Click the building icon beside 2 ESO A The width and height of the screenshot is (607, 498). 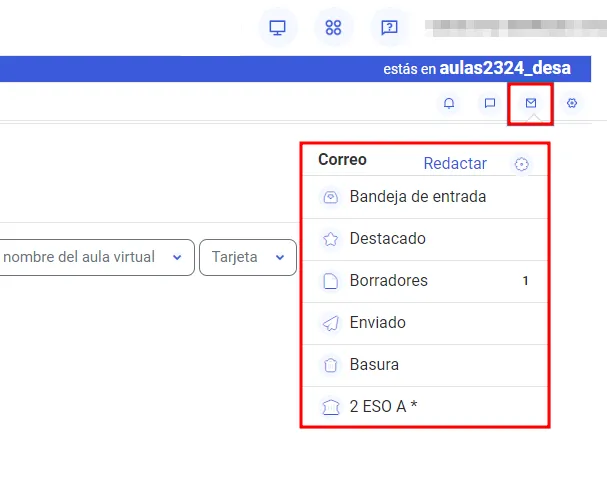tap(331, 407)
